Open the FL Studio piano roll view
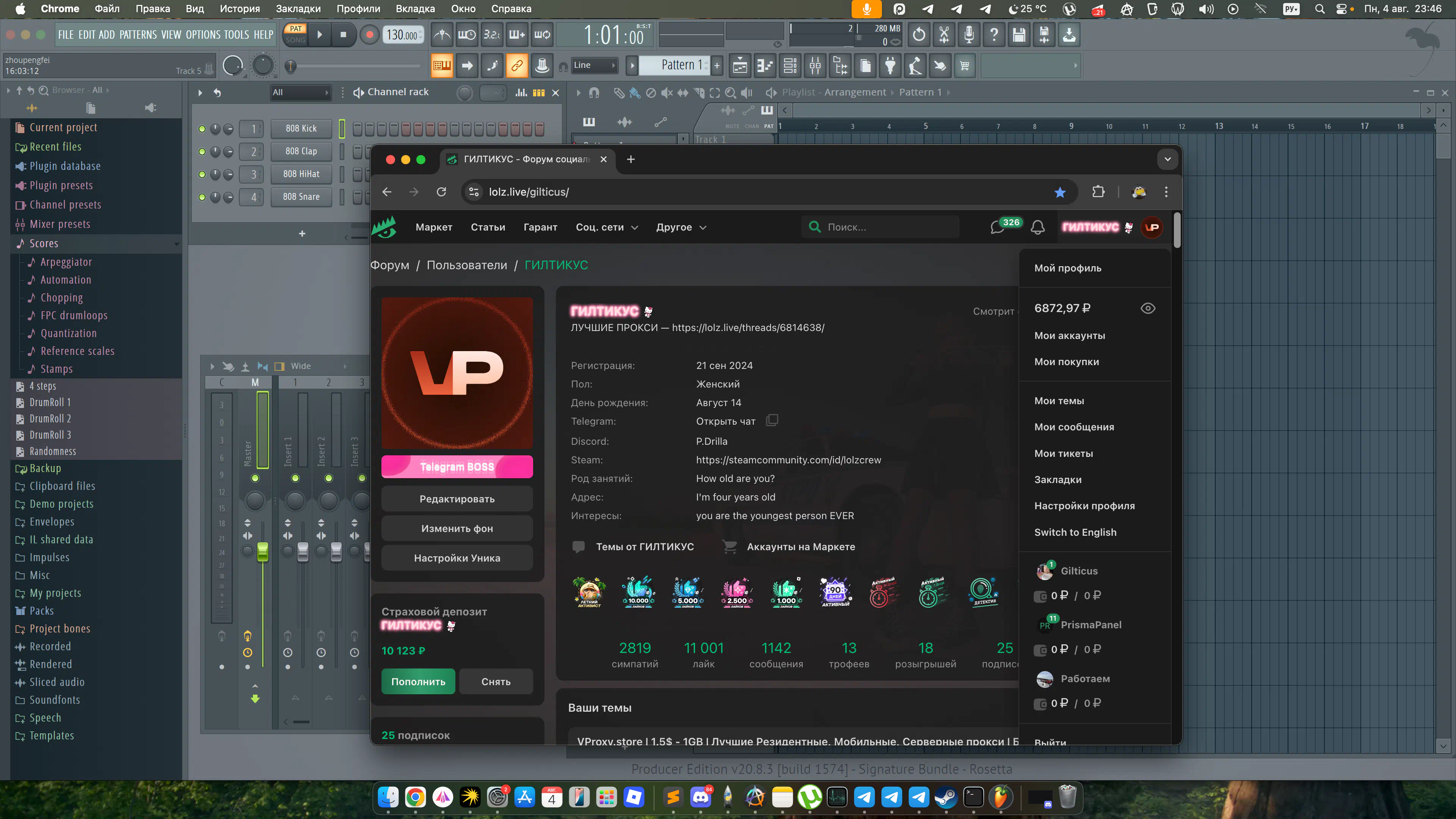 pyautogui.click(x=765, y=66)
